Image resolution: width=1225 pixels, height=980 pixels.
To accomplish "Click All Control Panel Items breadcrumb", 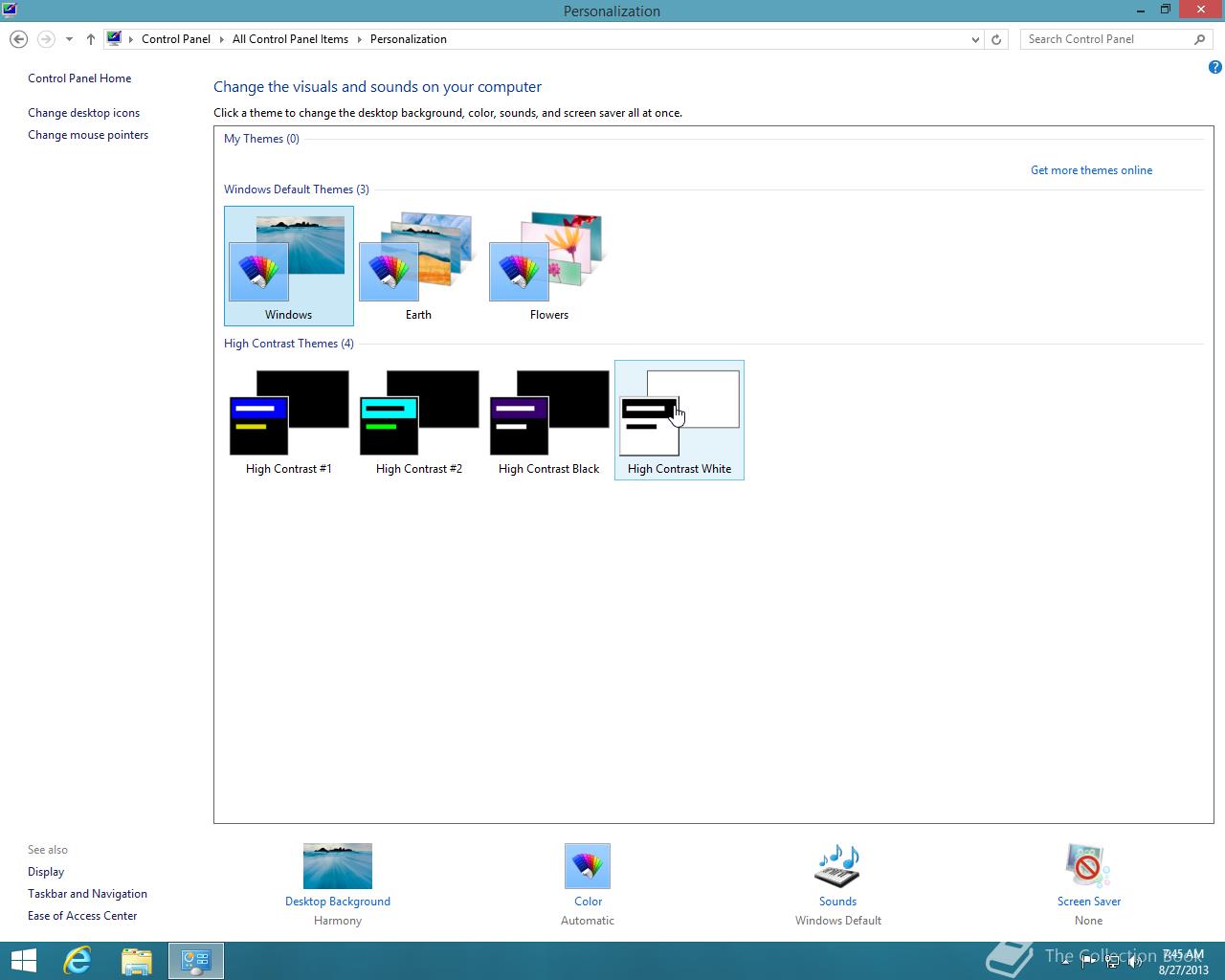I will pos(290,39).
